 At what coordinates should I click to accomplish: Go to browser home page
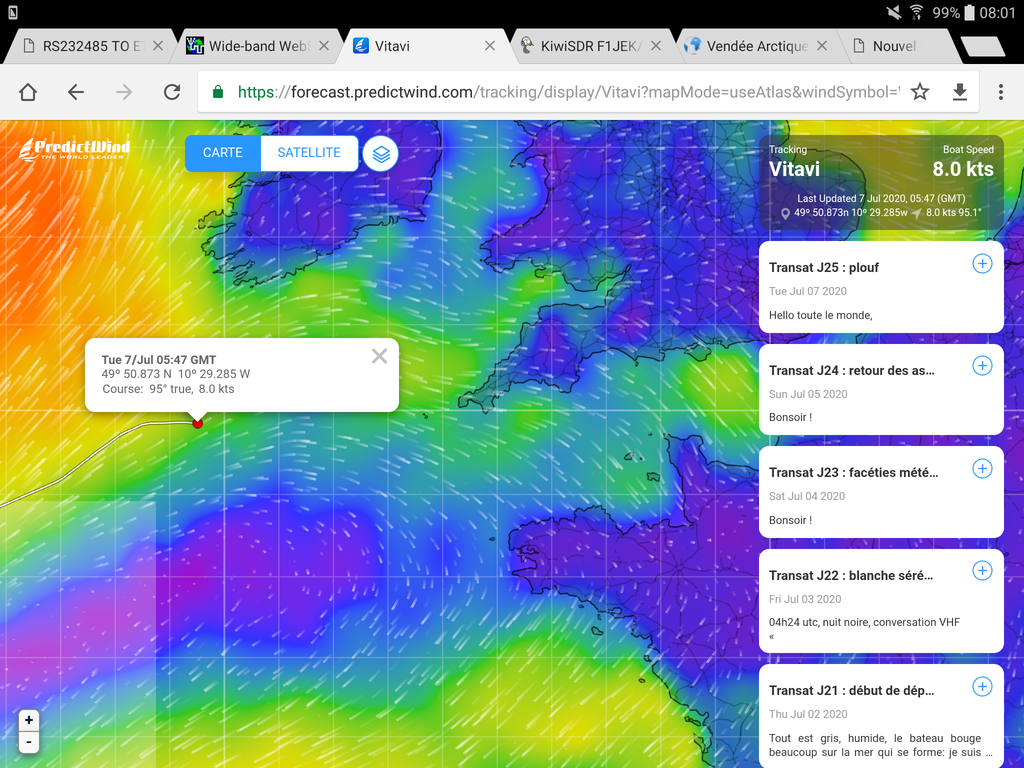coord(28,92)
